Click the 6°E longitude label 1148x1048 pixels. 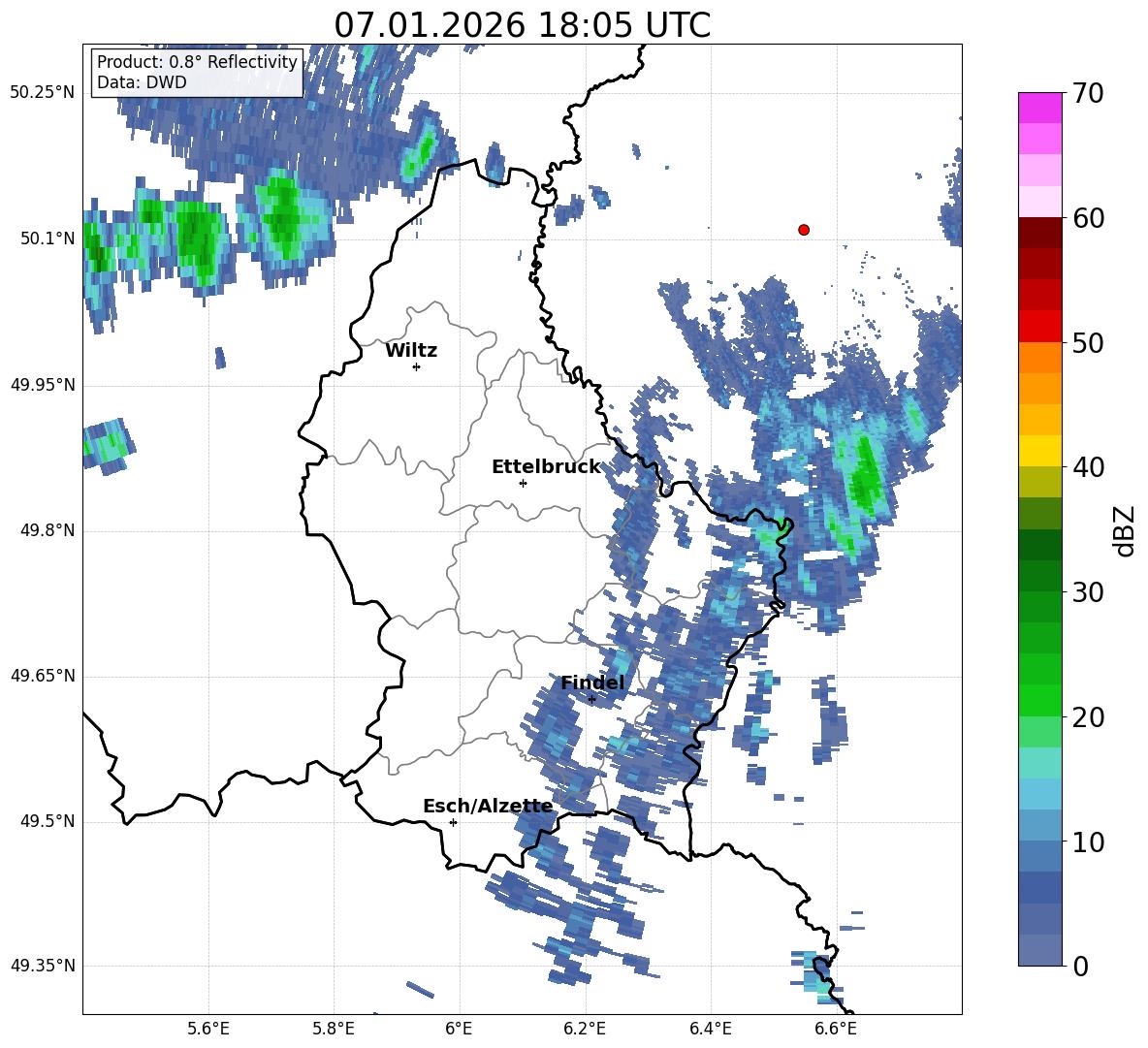tap(459, 1029)
